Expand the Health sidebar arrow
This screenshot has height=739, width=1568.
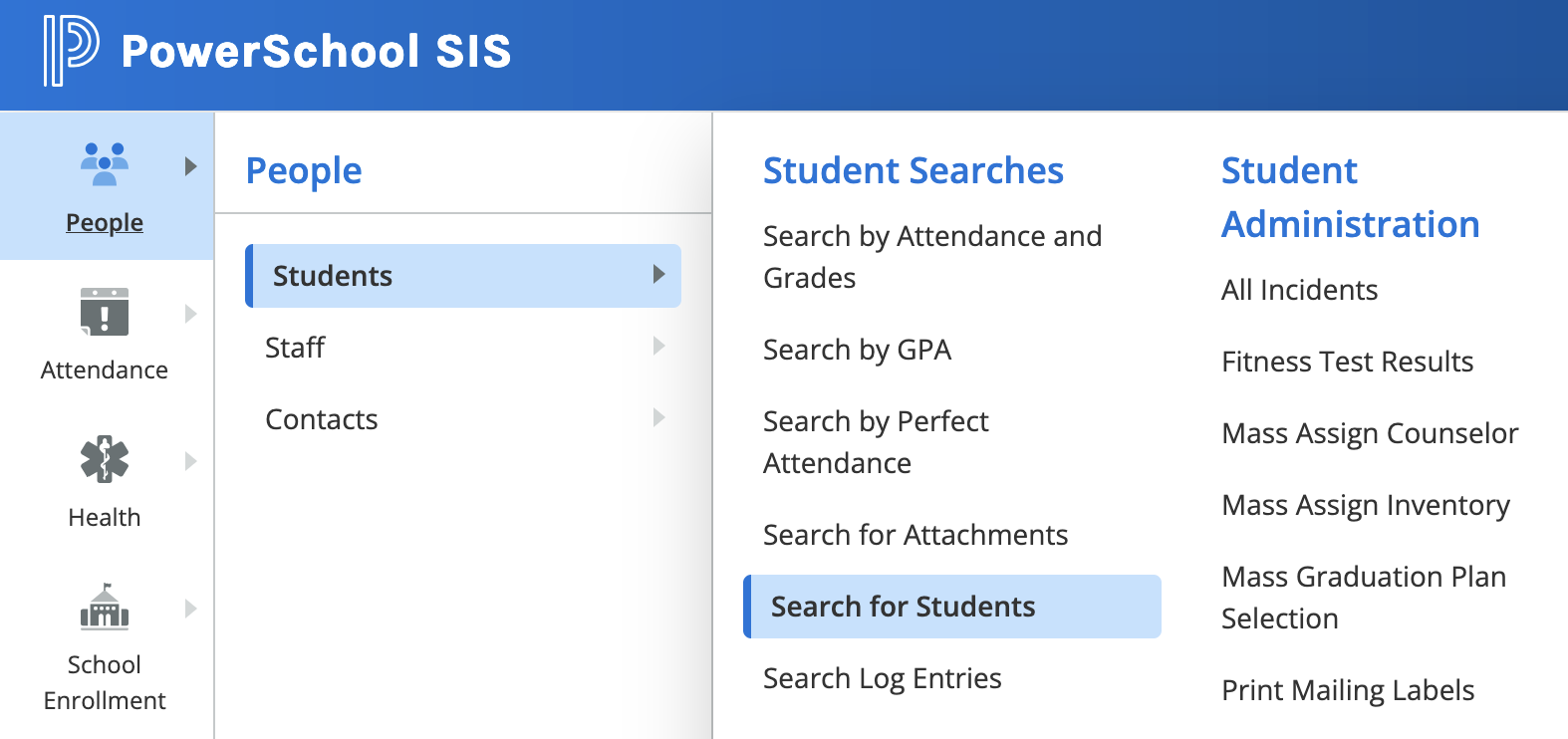[x=191, y=461]
